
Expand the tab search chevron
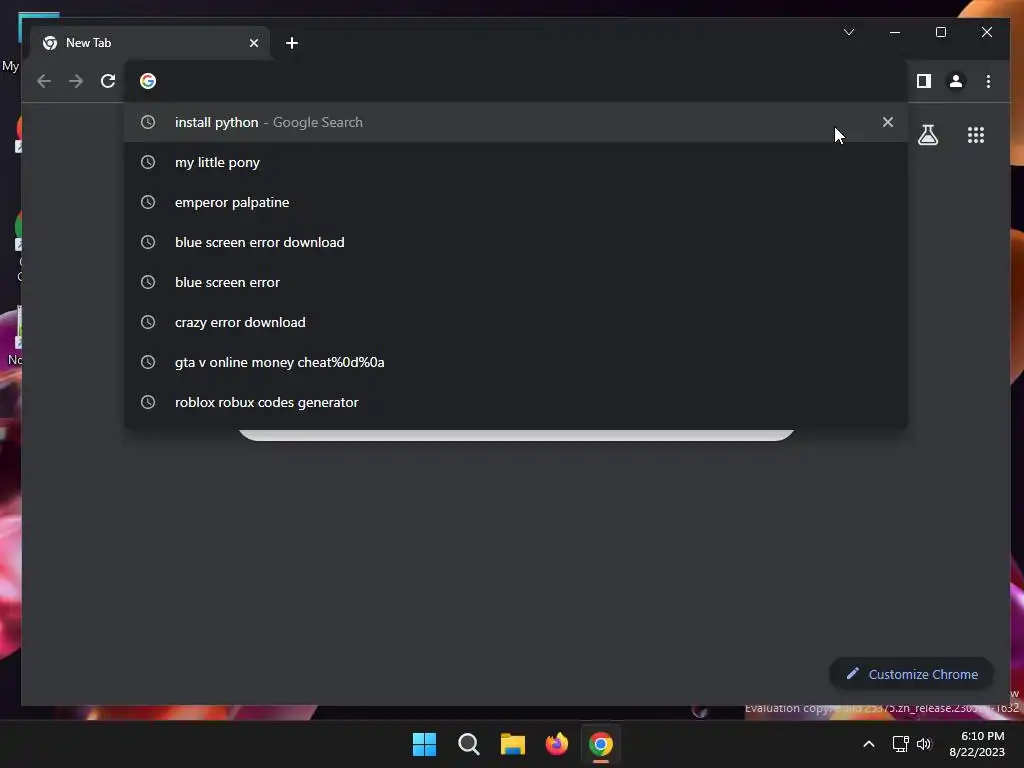(849, 32)
